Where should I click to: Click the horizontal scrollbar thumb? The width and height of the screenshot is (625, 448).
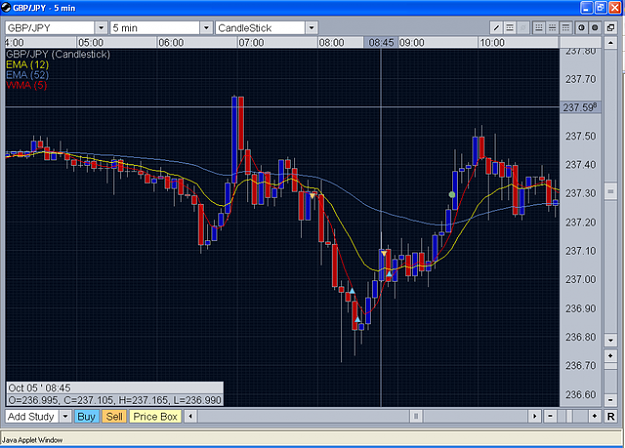pyautogui.click(x=416, y=417)
